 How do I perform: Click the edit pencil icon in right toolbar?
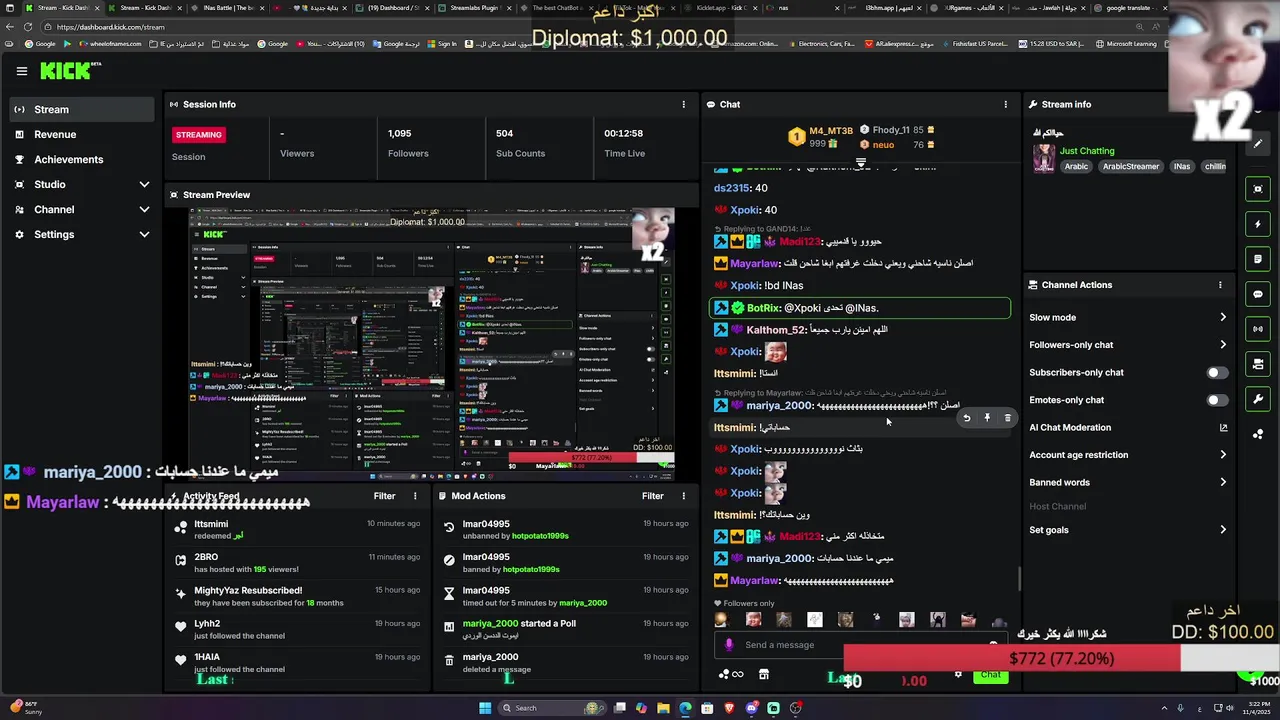coord(1258,144)
